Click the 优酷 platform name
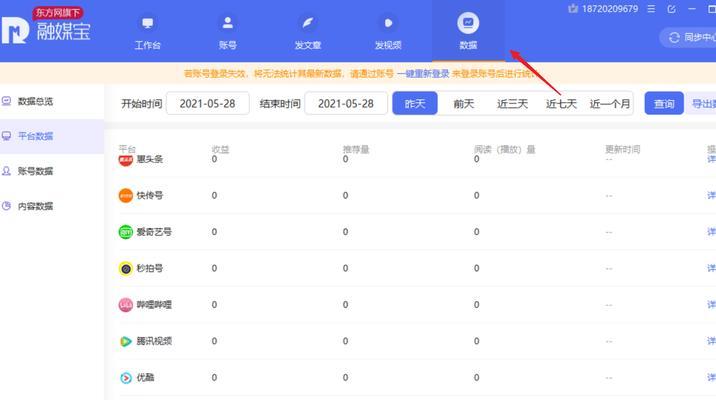This screenshot has height=400, width=716. 145,378
